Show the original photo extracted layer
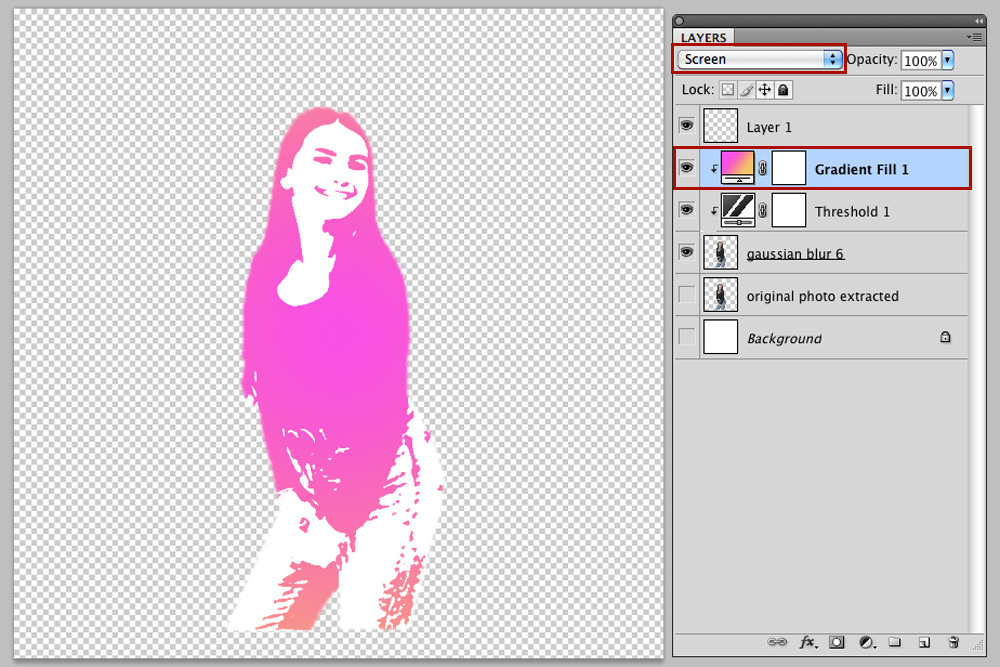The height and width of the screenshot is (667, 1000). click(686, 295)
